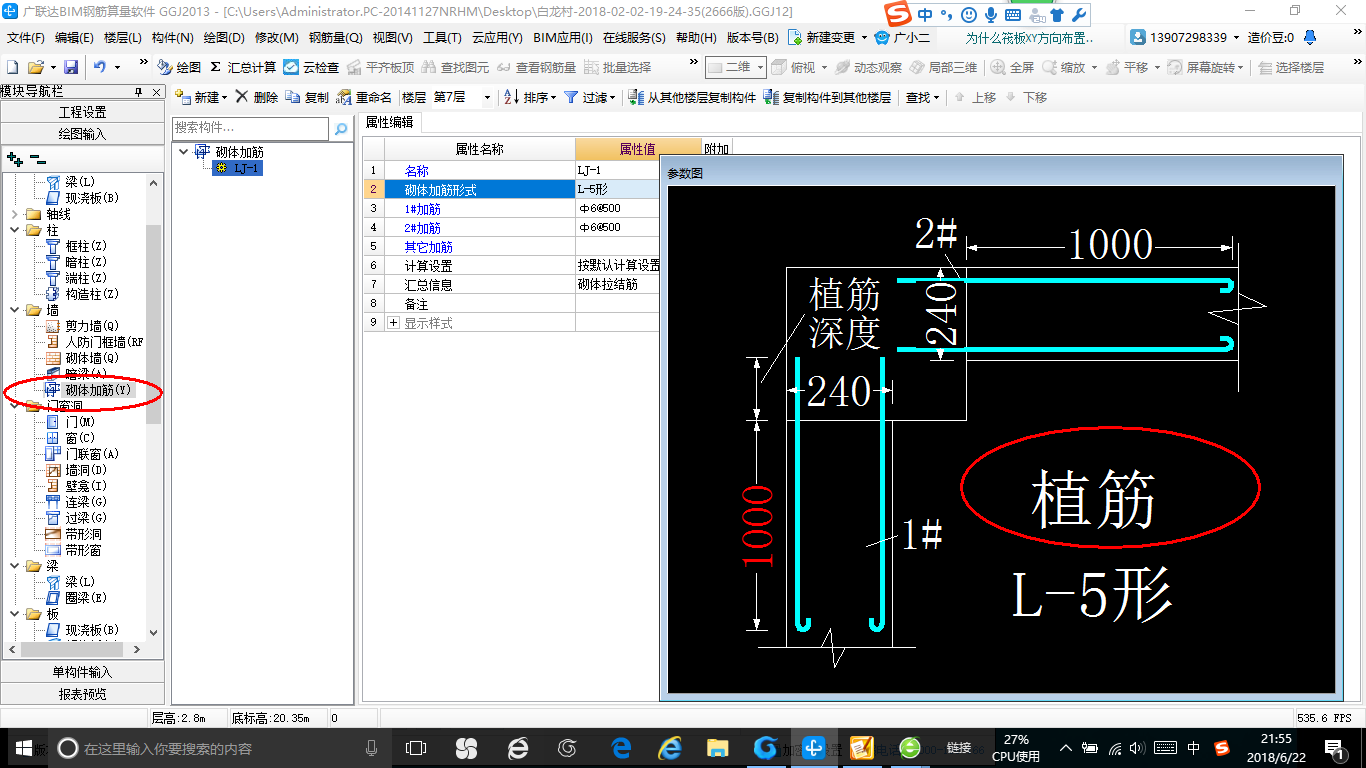
Task: Pin the 模块导航栏 panel
Action: click(139, 91)
